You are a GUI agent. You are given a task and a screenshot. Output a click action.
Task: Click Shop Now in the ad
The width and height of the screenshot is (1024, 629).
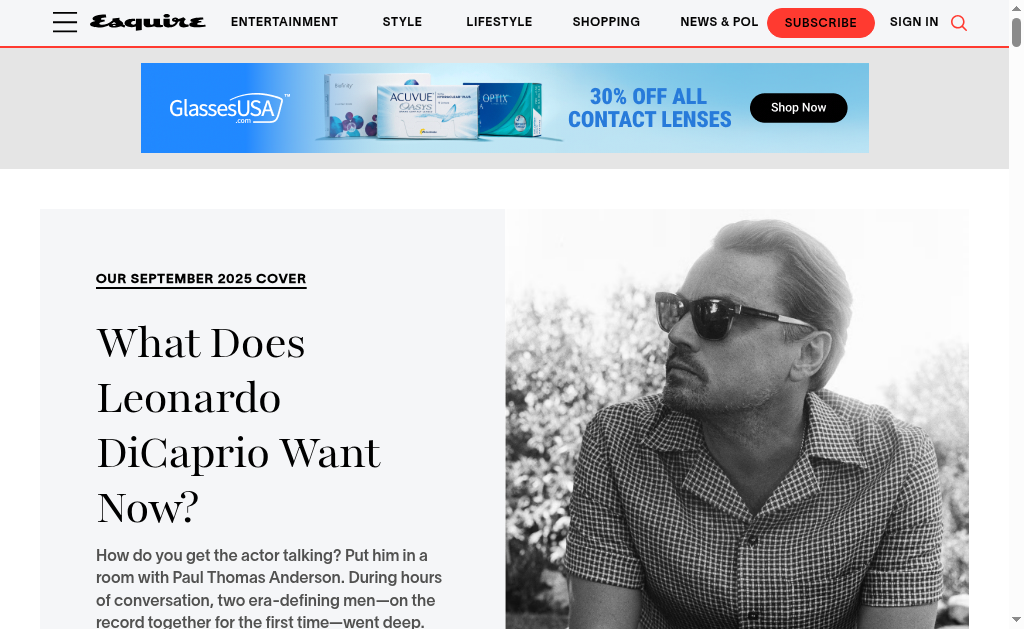tap(798, 108)
